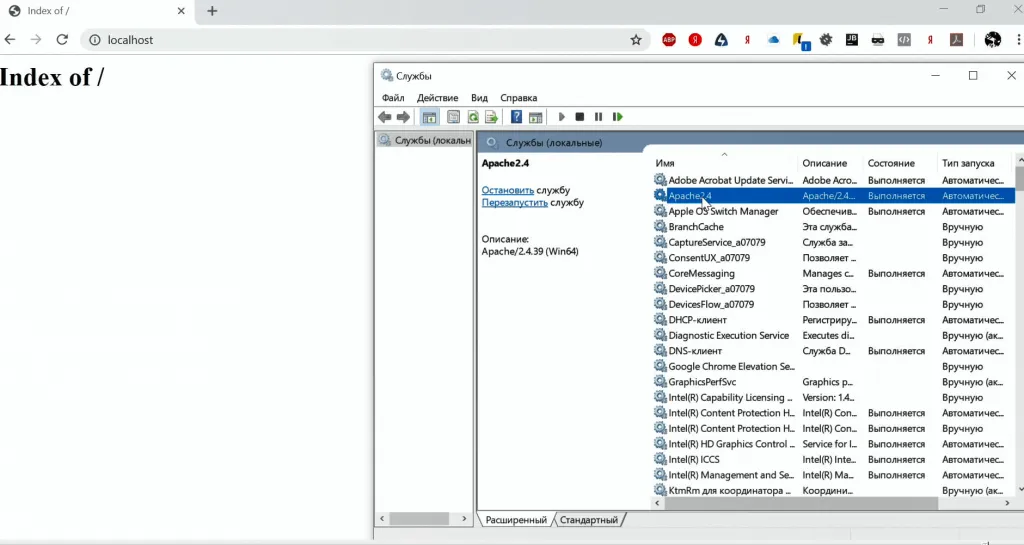1024x545 pixels.
Task: Click the services list scroll-down arrow
Action: coord(1019,489)
